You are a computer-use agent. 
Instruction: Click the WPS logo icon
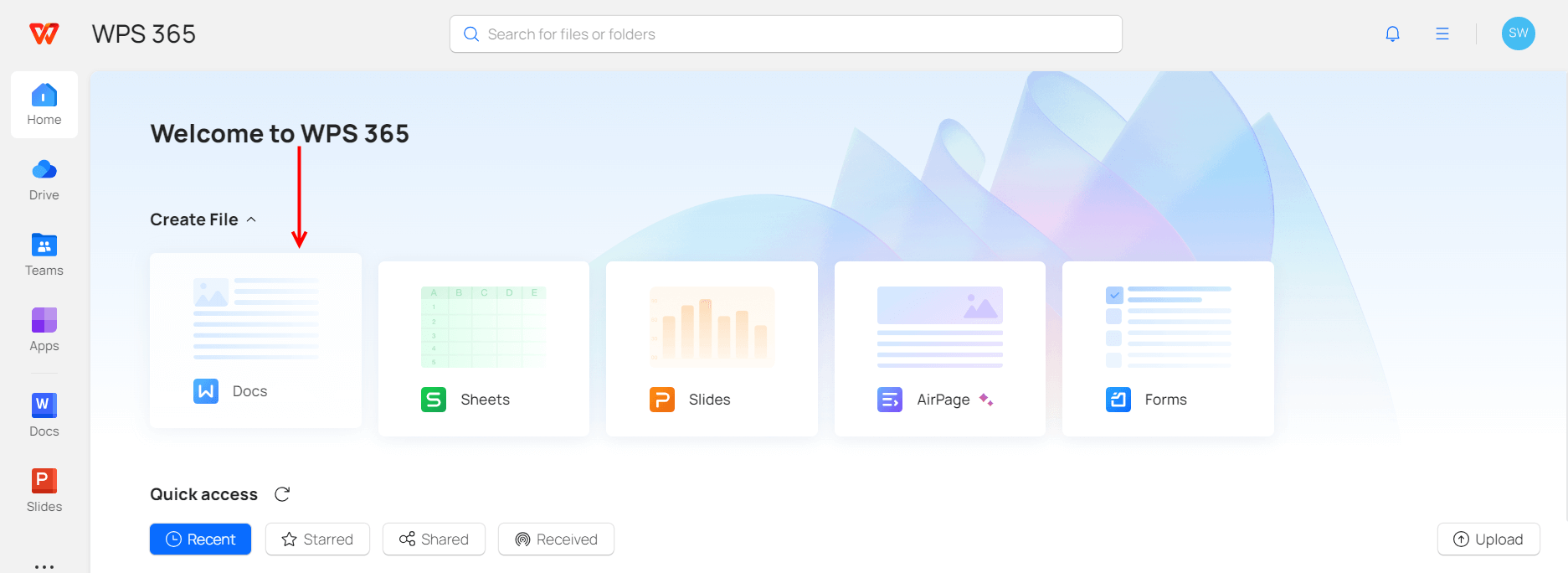pos(44,34)
